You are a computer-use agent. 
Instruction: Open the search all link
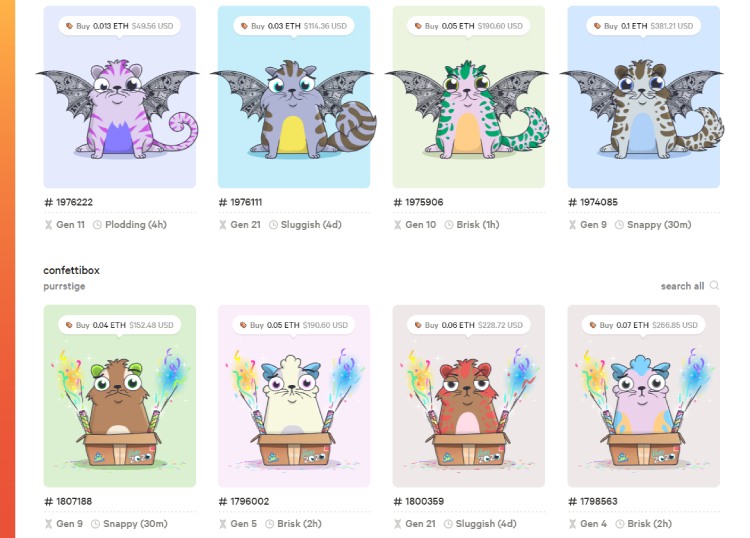[x=682, y=286]
